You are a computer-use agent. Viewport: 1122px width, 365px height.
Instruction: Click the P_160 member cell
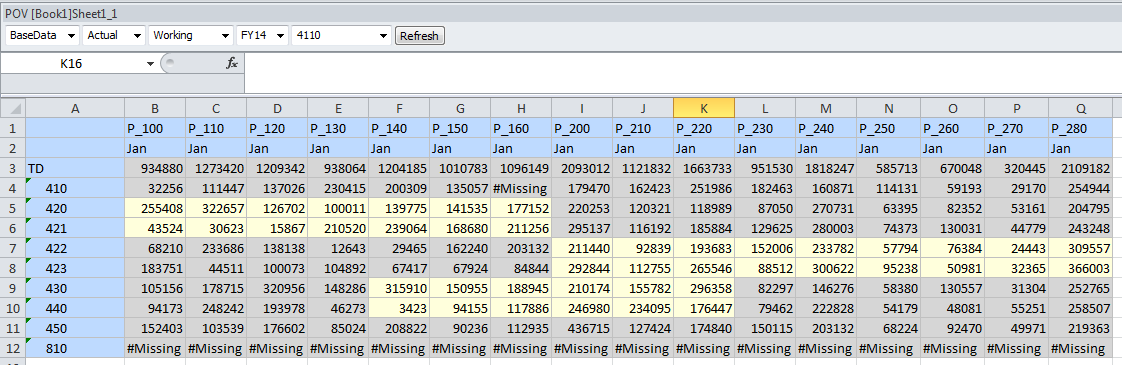521,129
